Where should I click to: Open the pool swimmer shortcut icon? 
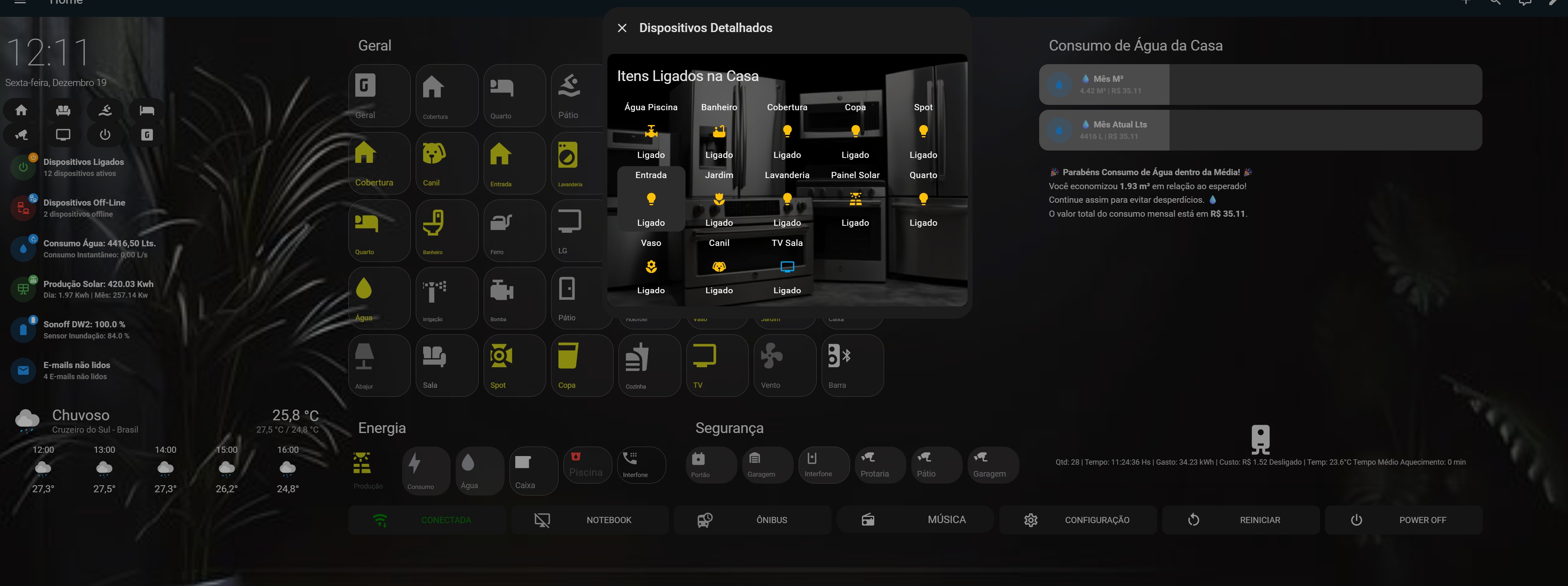[105, 110]
